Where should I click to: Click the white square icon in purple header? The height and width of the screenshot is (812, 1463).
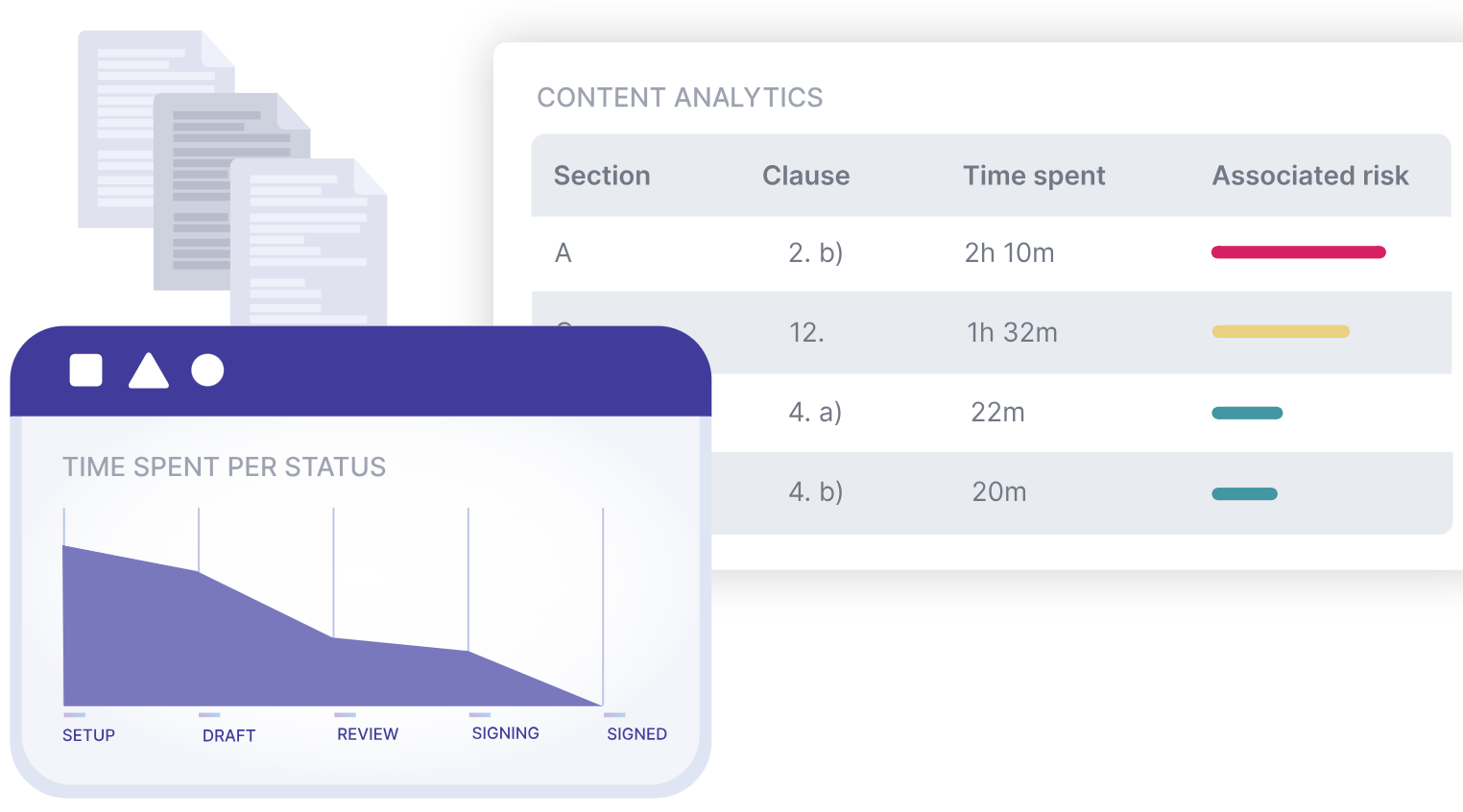(86, 370)
